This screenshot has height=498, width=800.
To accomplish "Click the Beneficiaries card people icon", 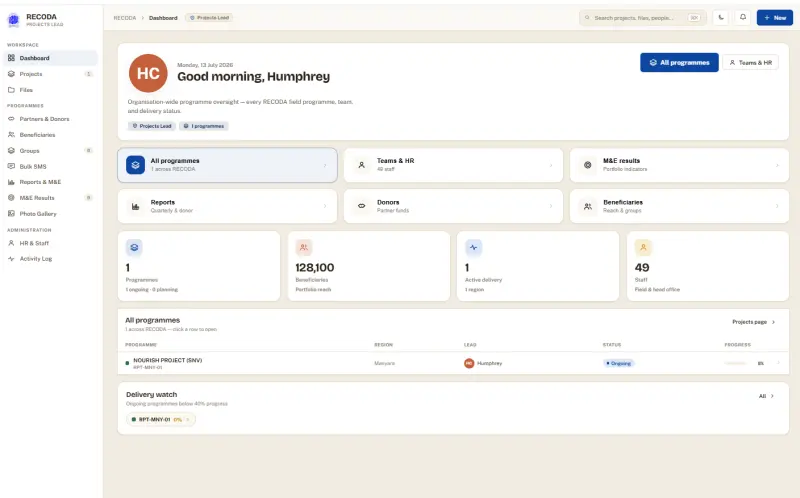I will (x=588, y=206).
